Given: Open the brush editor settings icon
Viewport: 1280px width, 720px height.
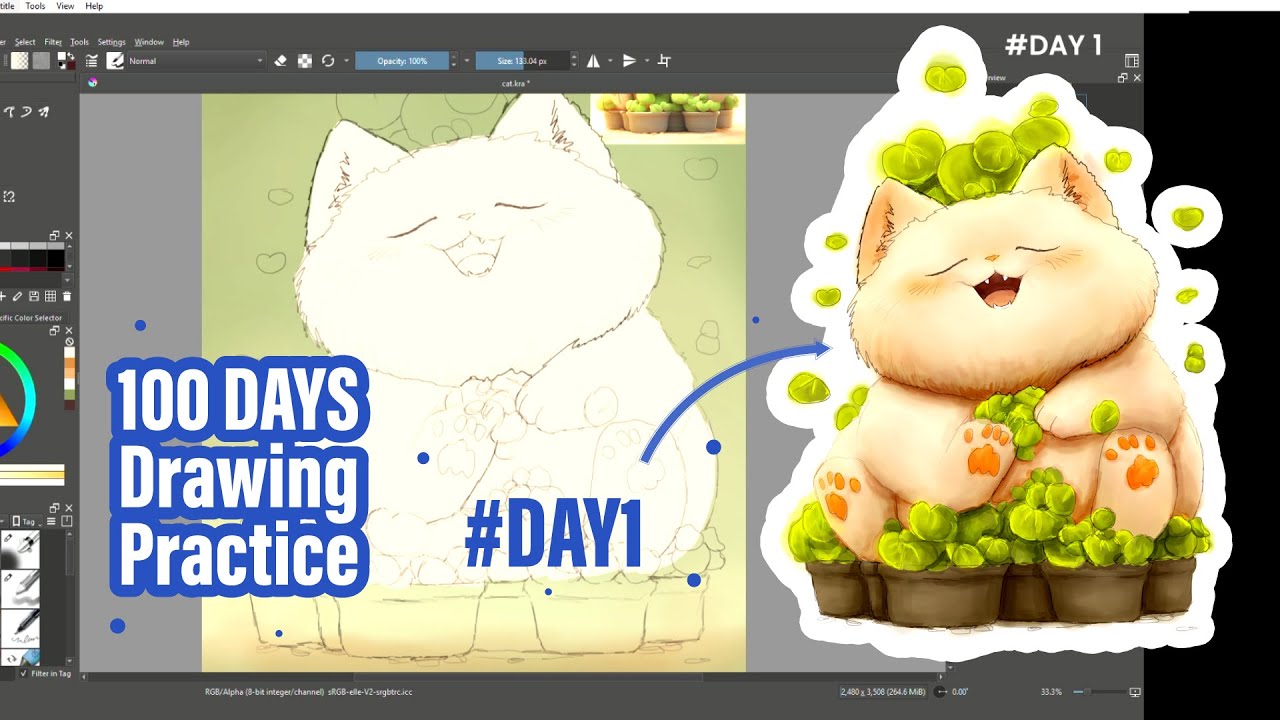Looking at the screenshot, I should point(91,61).
